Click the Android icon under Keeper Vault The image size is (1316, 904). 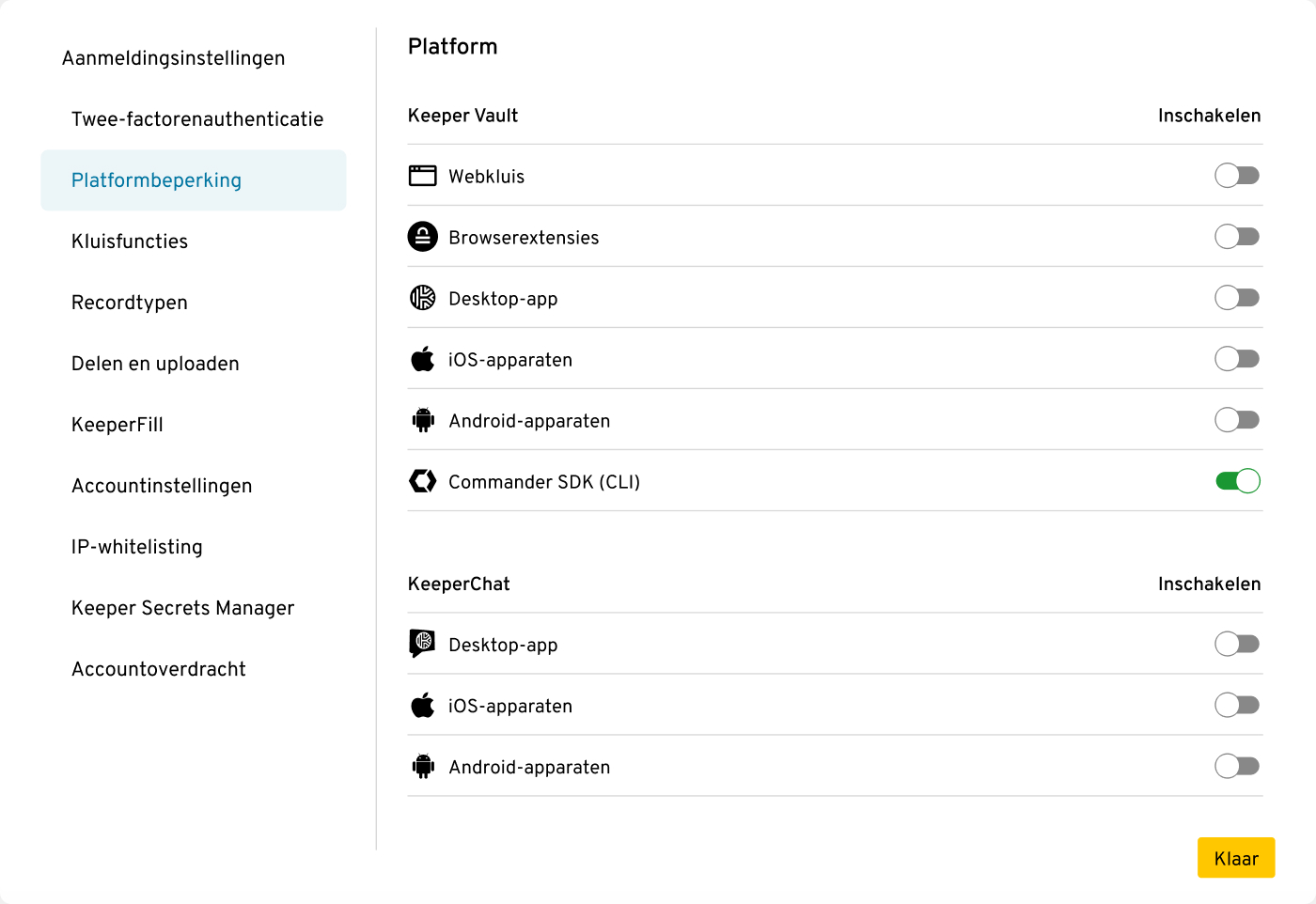(423, 420)
